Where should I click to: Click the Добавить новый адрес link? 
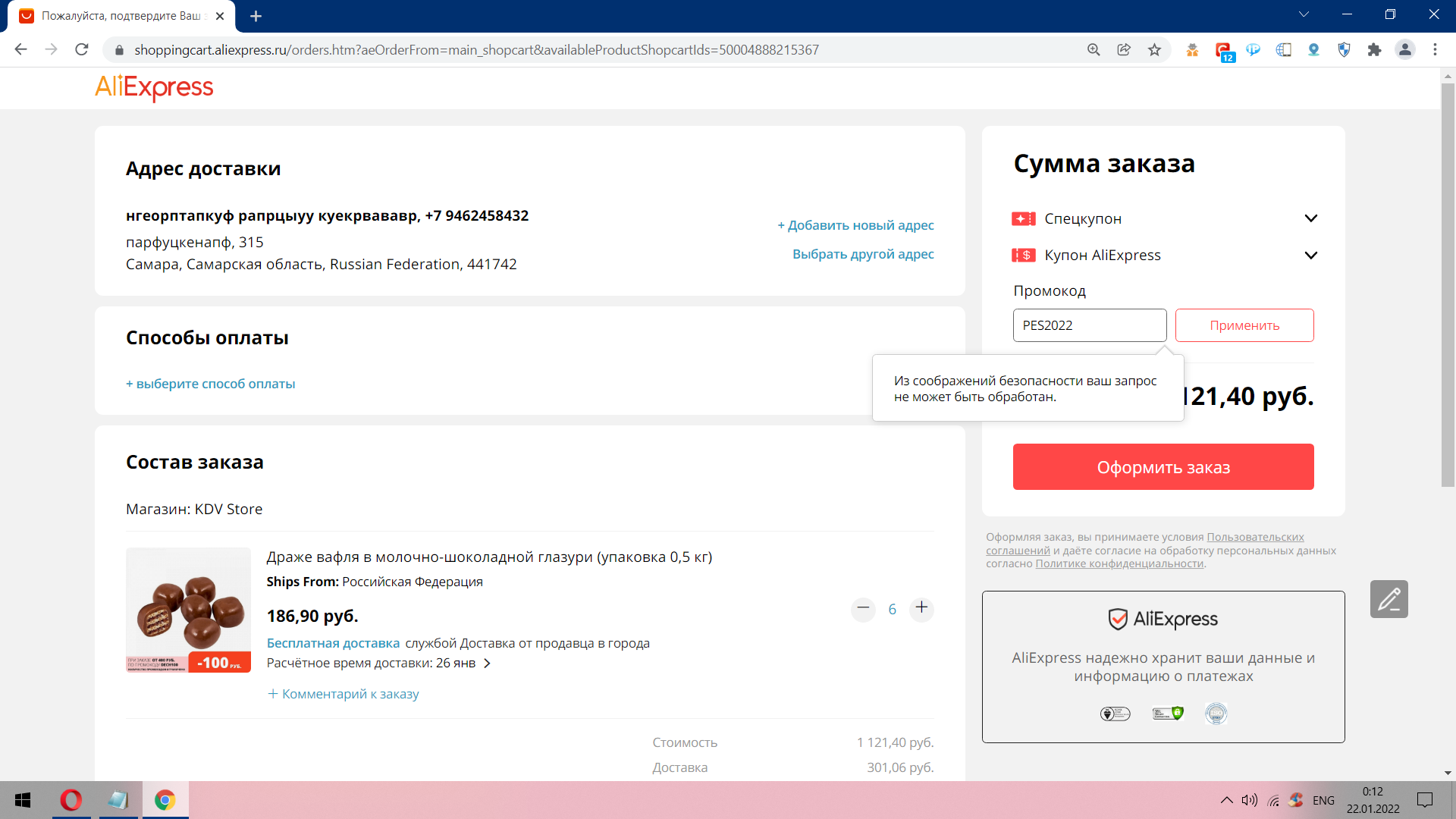point(855,225)
